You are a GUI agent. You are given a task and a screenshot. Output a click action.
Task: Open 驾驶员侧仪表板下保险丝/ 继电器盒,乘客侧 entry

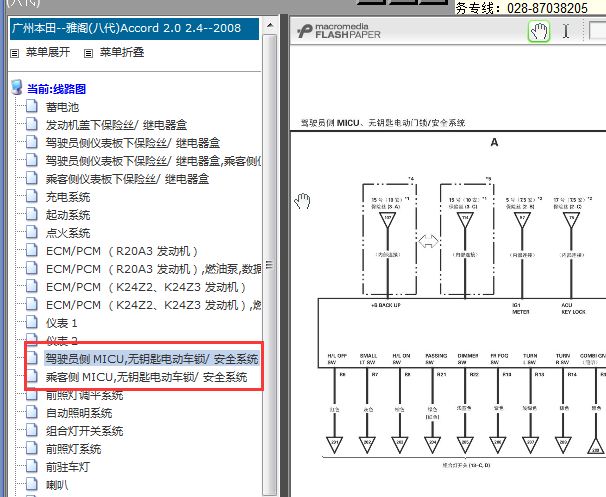(153, 161)
